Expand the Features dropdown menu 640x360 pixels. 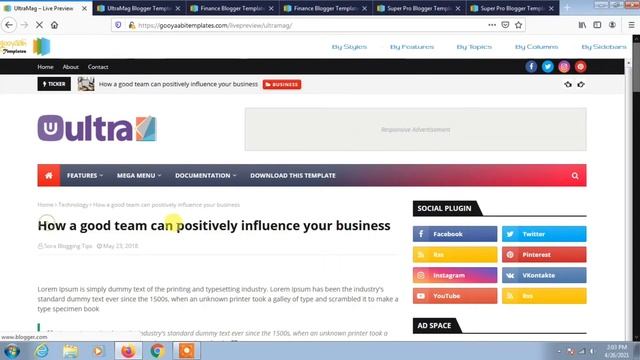[x=85, y=176]
